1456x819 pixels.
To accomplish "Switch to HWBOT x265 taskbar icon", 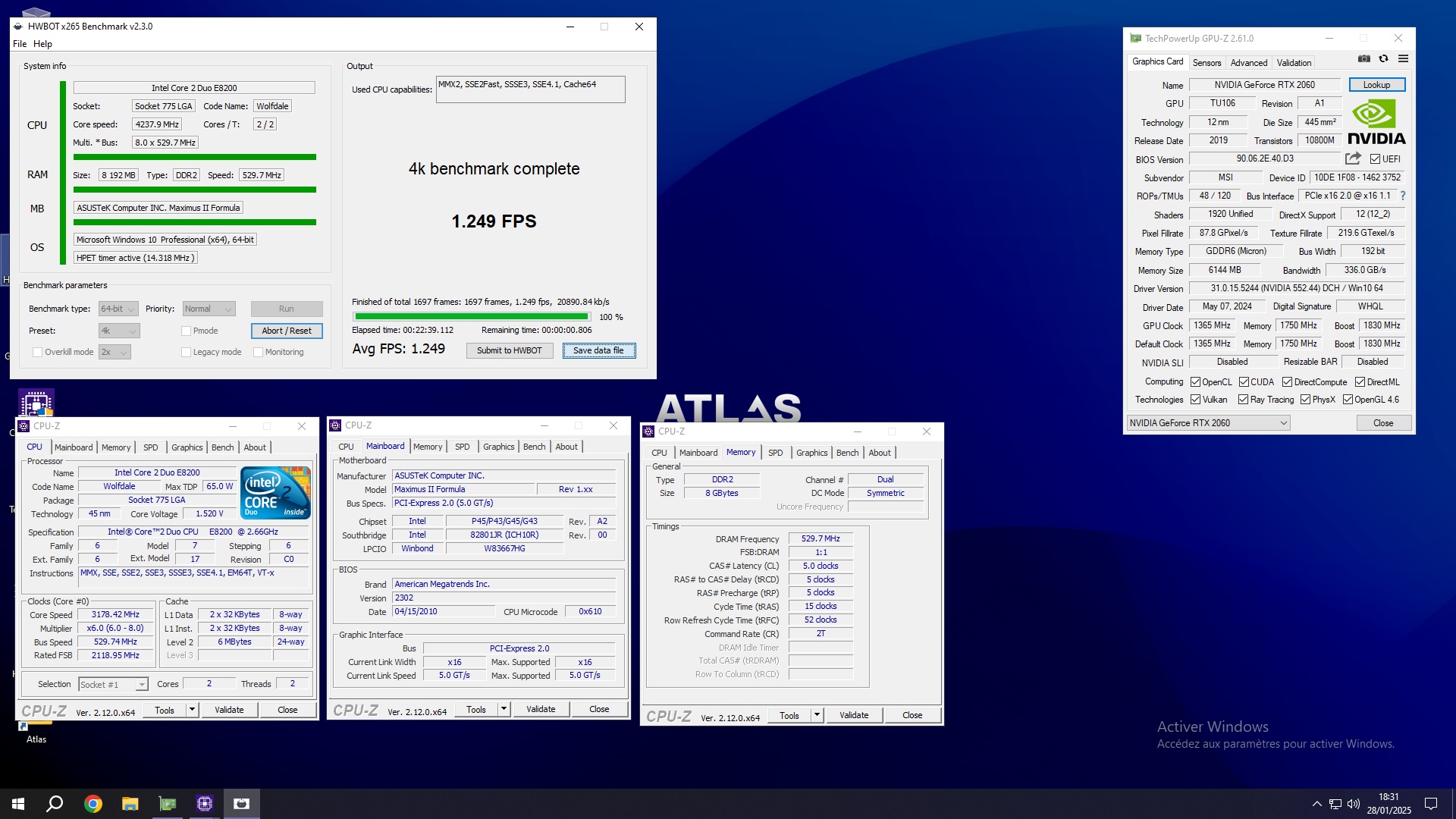I will pyautogui.click(x=241, y=804).
